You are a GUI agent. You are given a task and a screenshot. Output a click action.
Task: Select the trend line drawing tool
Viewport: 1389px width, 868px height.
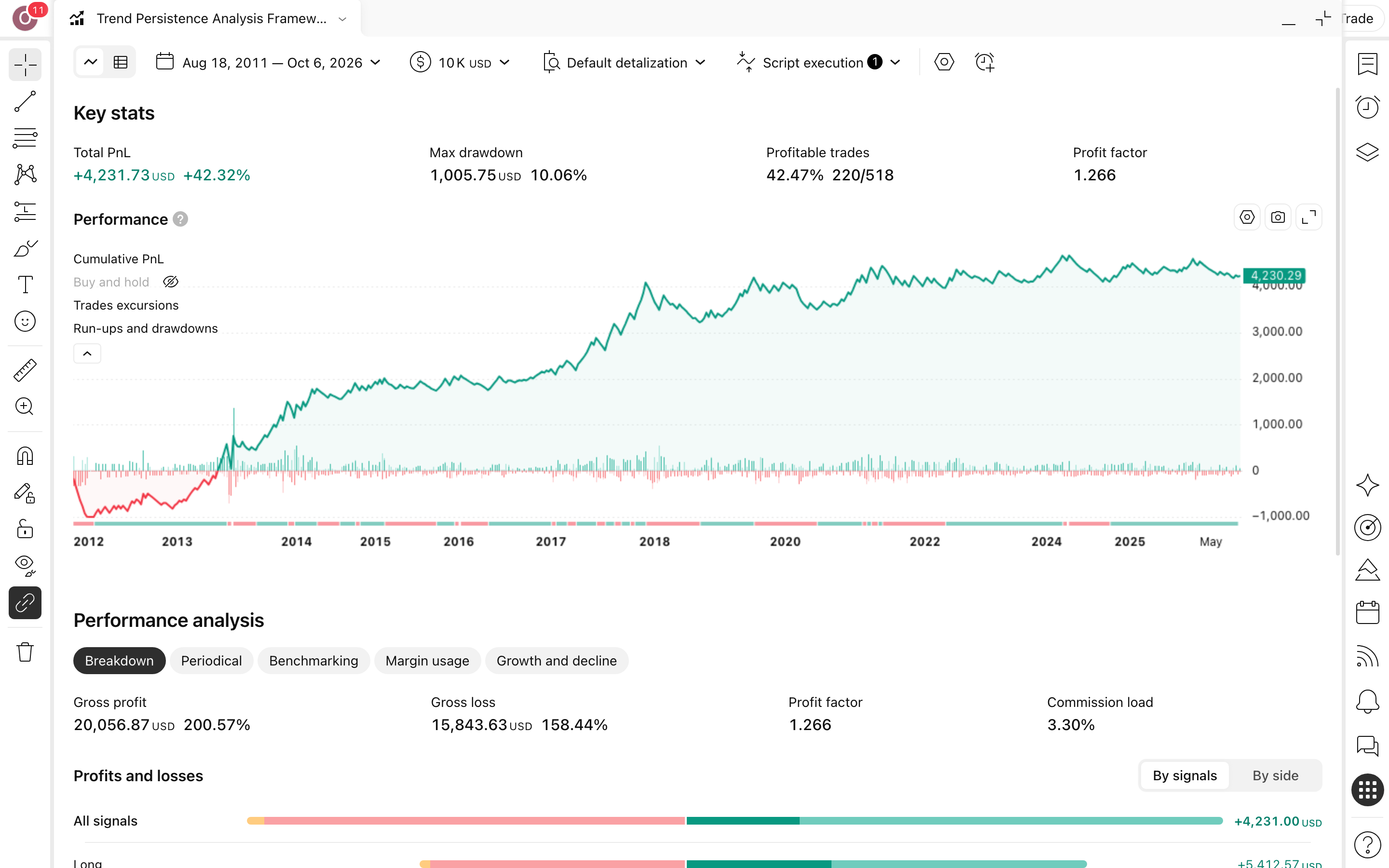25,102
